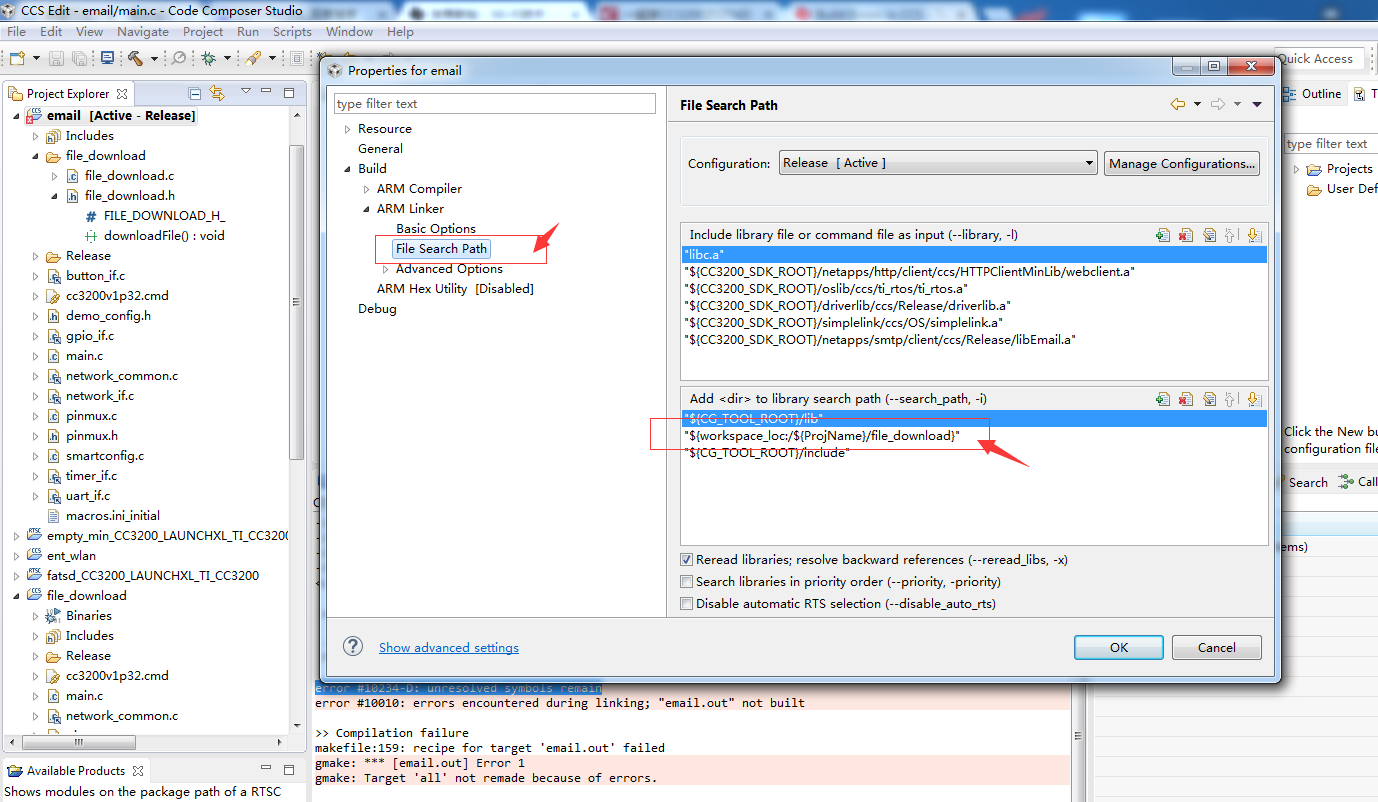Open the view menu triangle in dialog header
The image size is (1378, 802).
pyautogui.click(x=1257, y=104)
